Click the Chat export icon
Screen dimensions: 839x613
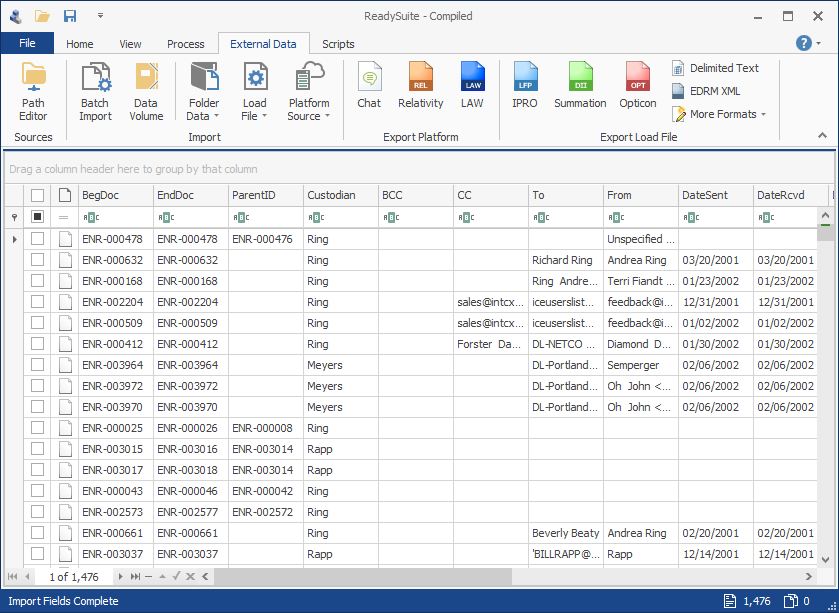pyautogui.click(x=369, y=86)
